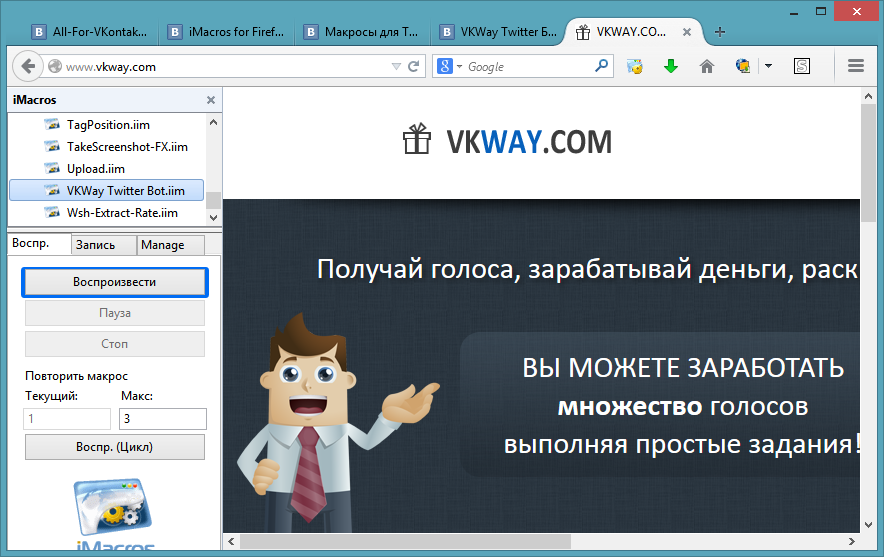The image size is (884, 557).
Task: Select Upload.iim macro
Action: click(96, 169)
